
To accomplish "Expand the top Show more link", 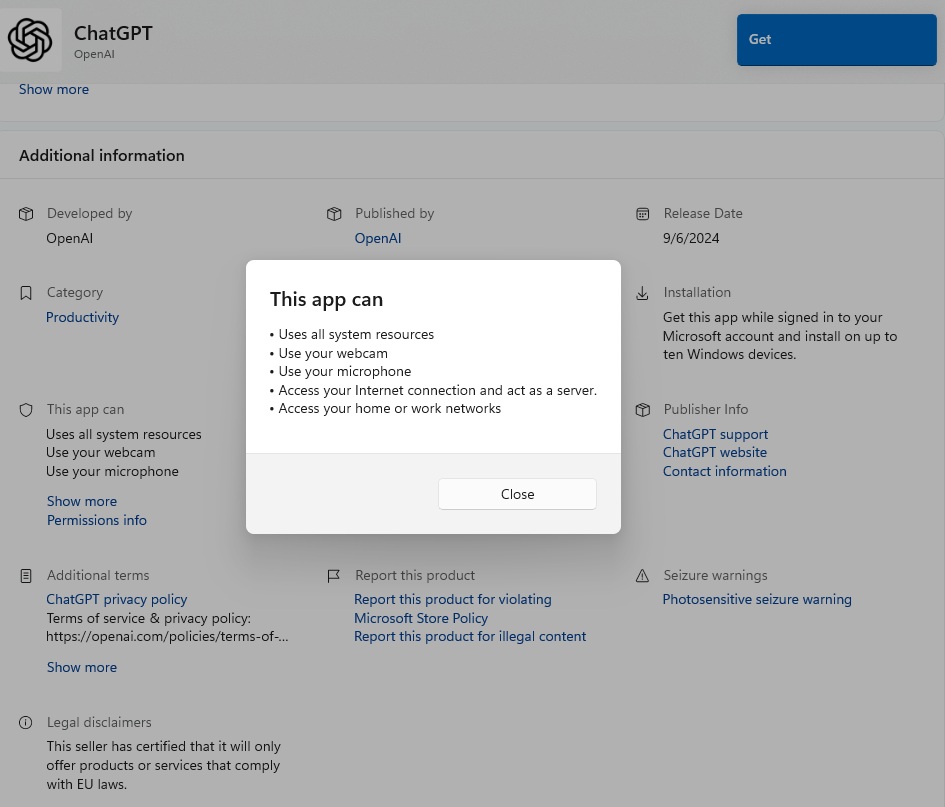I will tap(54, 89).
